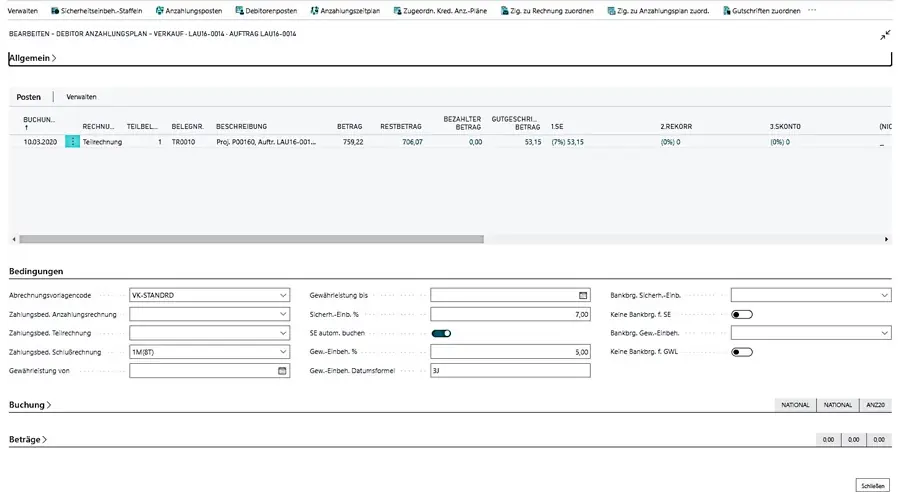The width and height of the screenshot is (900, 502).
Task: Expand the Beträge section
Action: pyautogui.click(x=28, y=439)
